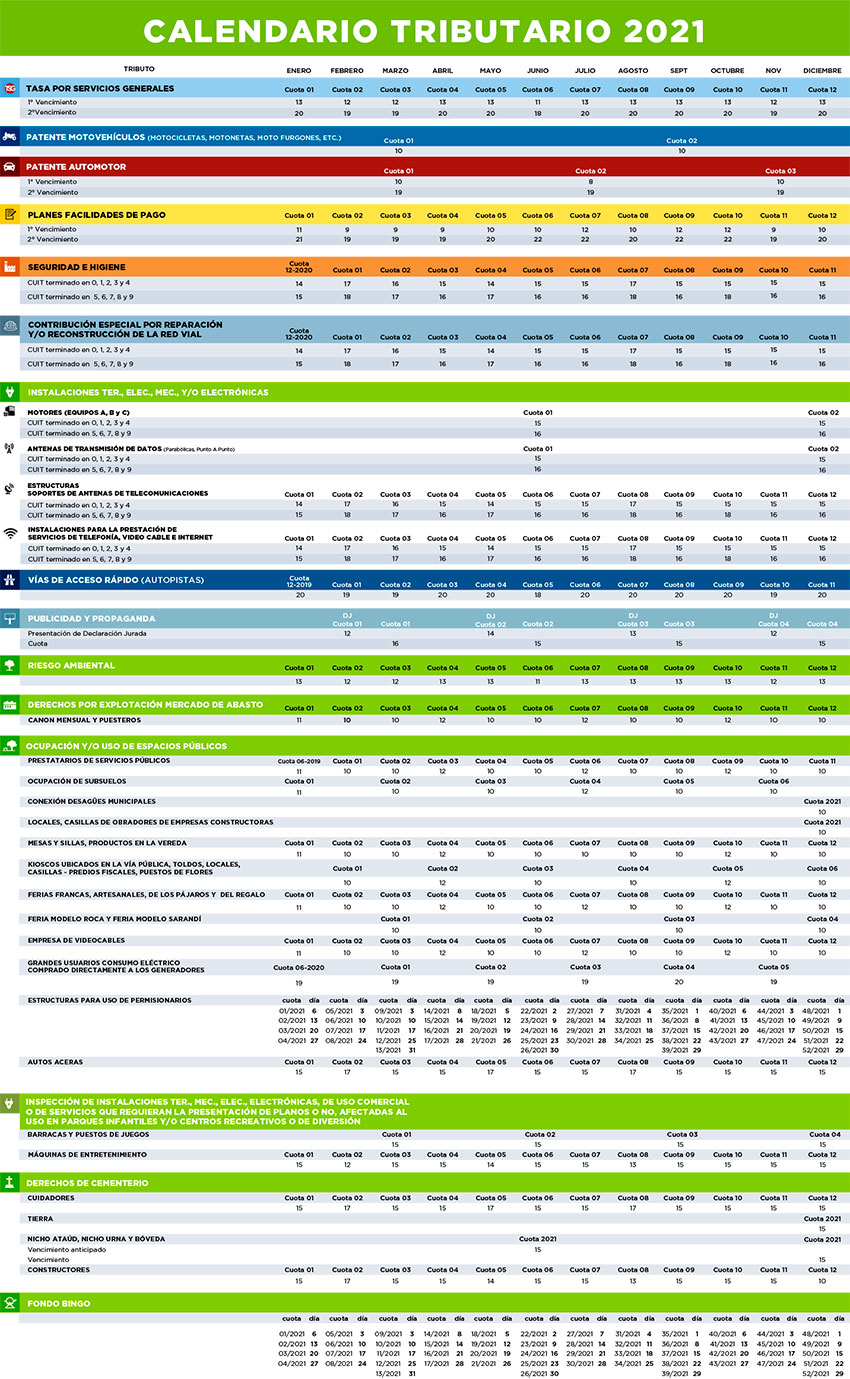Click the ABRIL month header

pyautogui.click(x=442, y=70)
